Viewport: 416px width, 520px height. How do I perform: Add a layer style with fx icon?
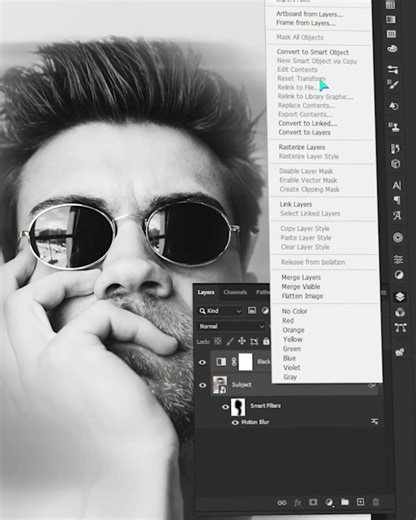(297, 502)
